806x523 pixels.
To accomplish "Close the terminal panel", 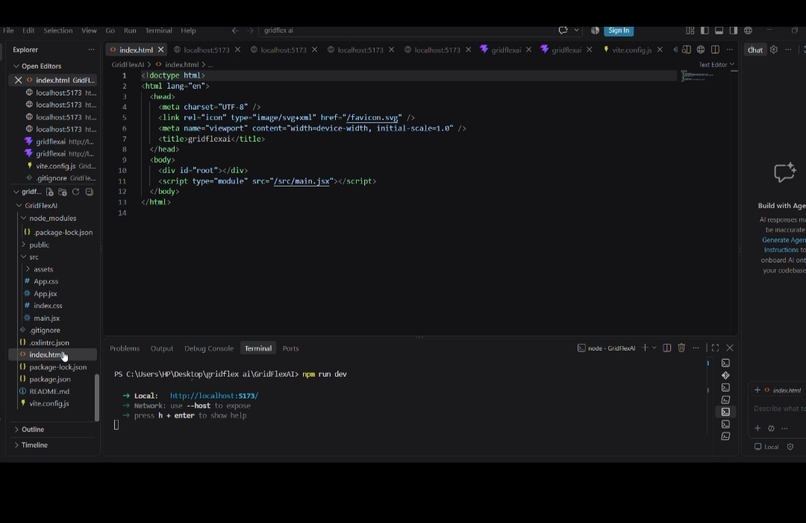I will point(729,348).
